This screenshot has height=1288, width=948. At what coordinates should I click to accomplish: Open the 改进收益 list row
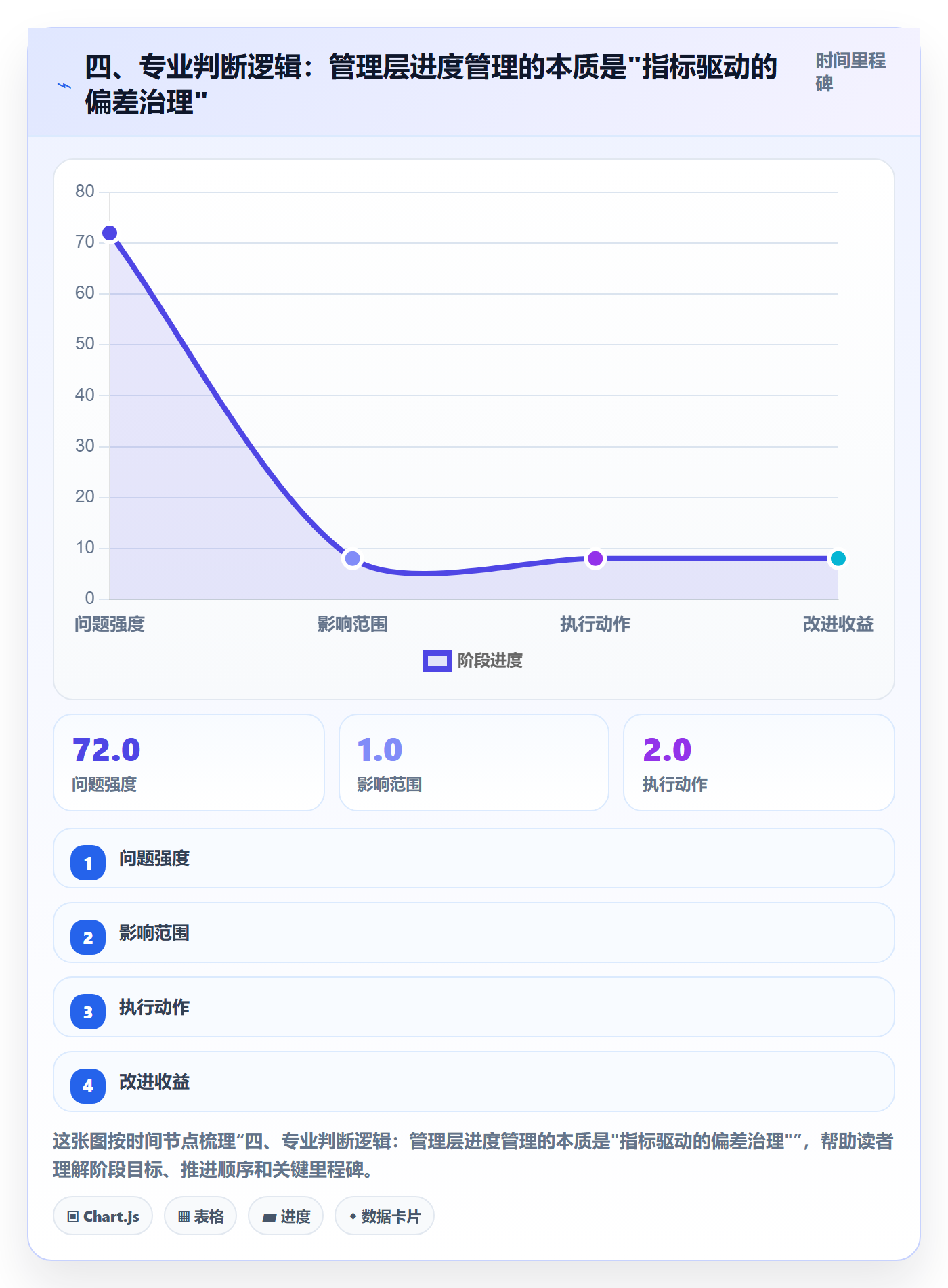pyautogui.click(x=474, y=1081)
